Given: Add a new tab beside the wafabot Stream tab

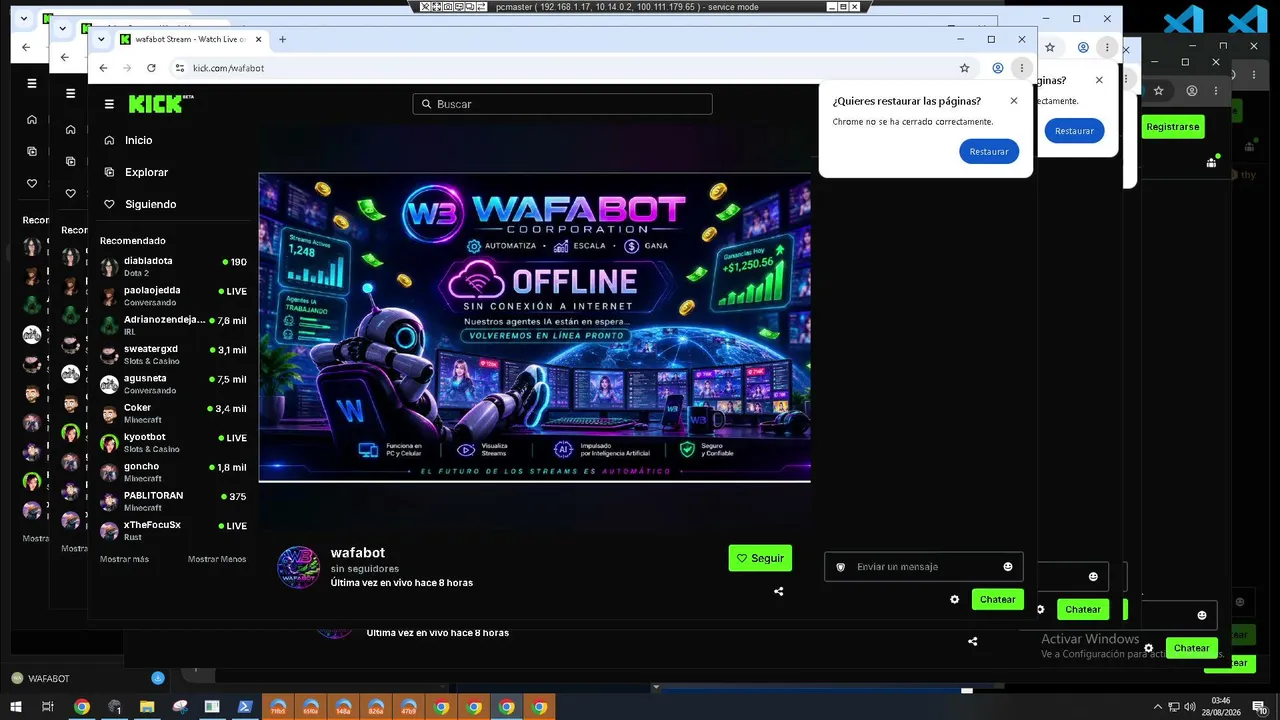Looking at the screenshot, I should (x=283, y=39).
